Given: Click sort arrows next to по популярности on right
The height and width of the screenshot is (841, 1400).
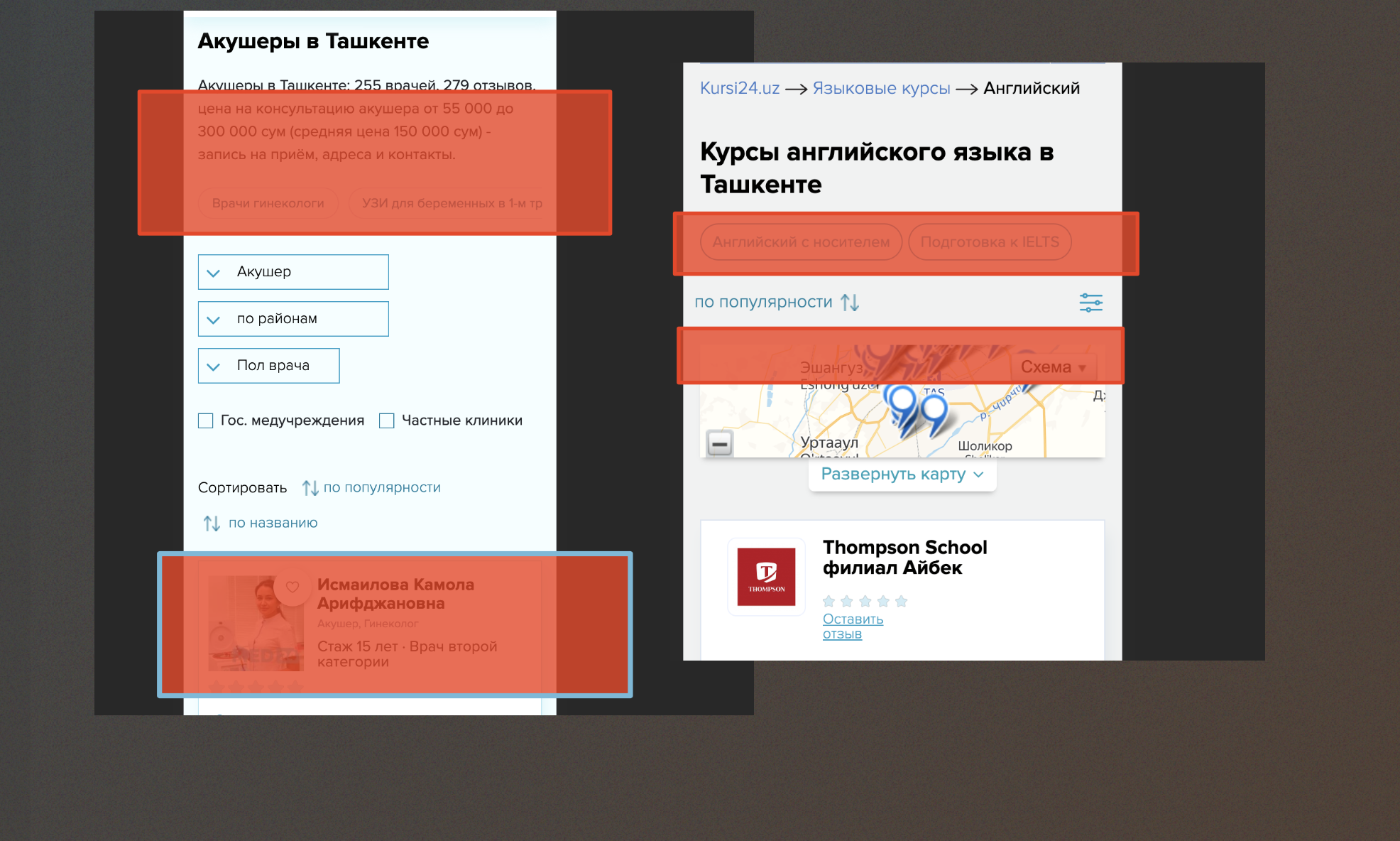Looking at the screenshot, I should click(850, 303).
